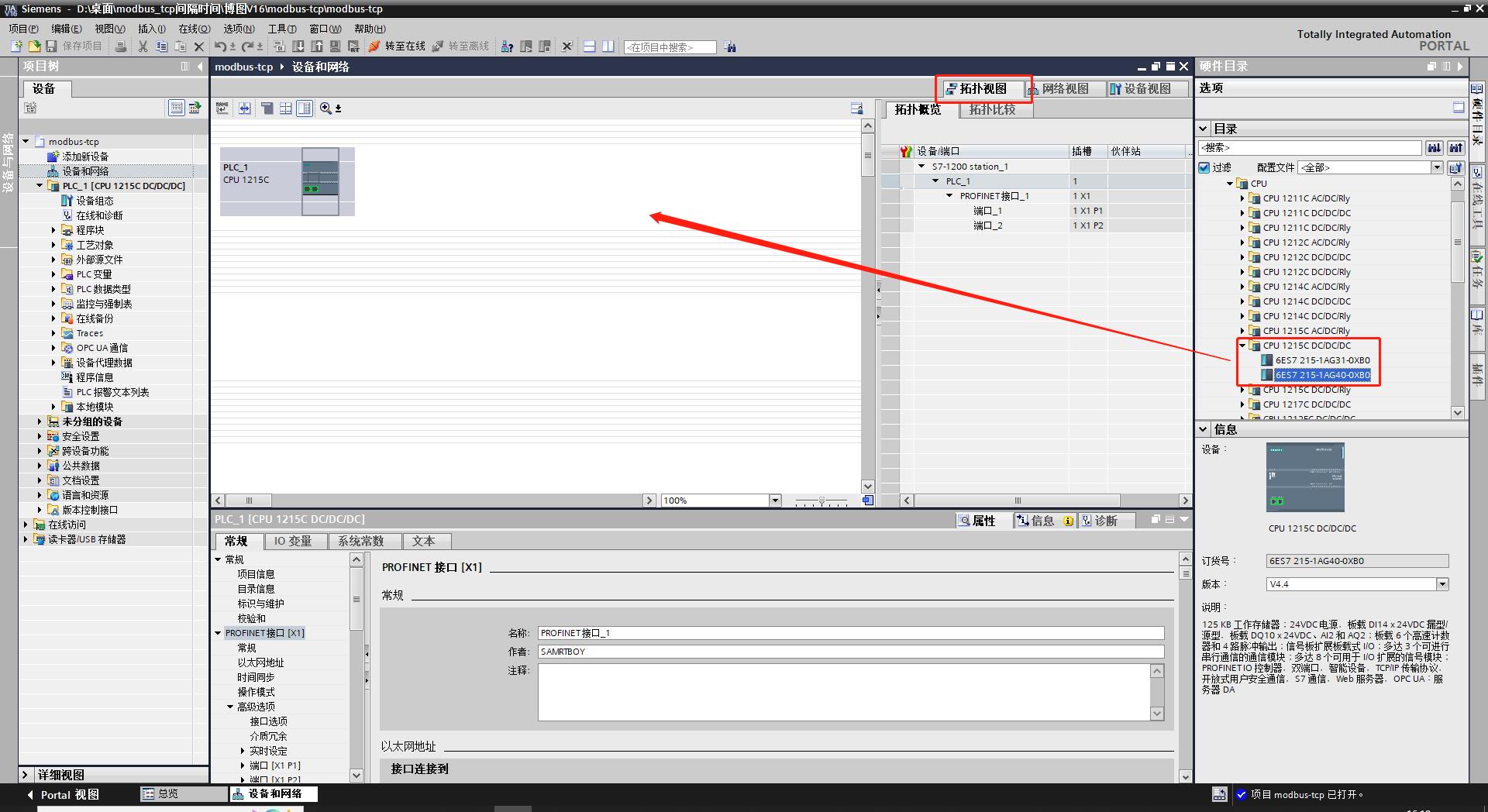The width and height of the screenshot is (1488, 812).
Task: Click the search in project binoculars icon
Action: tap(730, 47)
